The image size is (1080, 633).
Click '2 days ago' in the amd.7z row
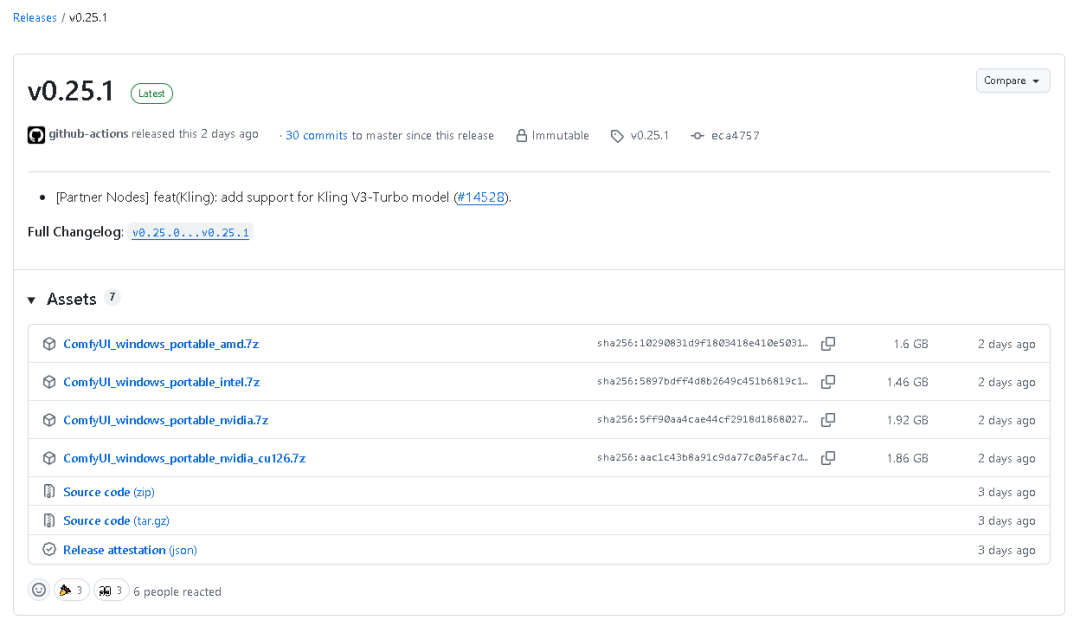(x=1006, y=344)
